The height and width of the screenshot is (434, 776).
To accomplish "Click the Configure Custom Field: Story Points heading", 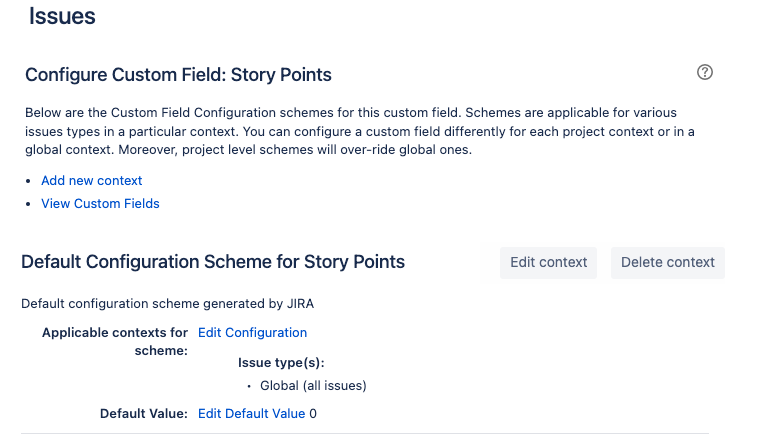I will (178, 75).
